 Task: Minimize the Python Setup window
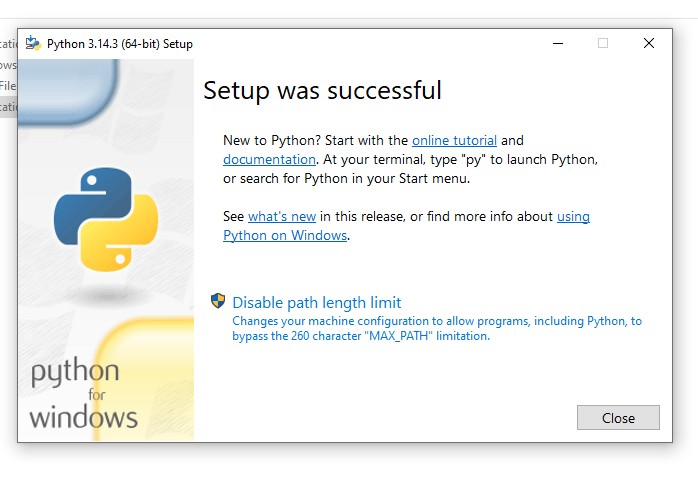click(x=556, y=44)
